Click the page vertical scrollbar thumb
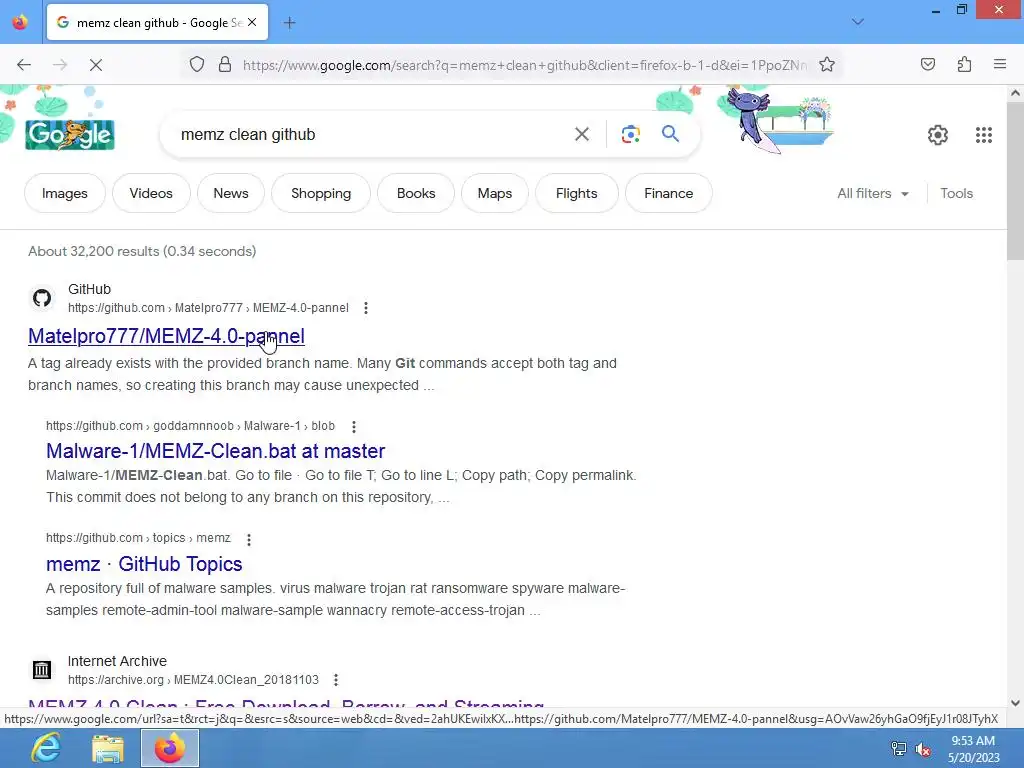 click(x=1015, y=181)
